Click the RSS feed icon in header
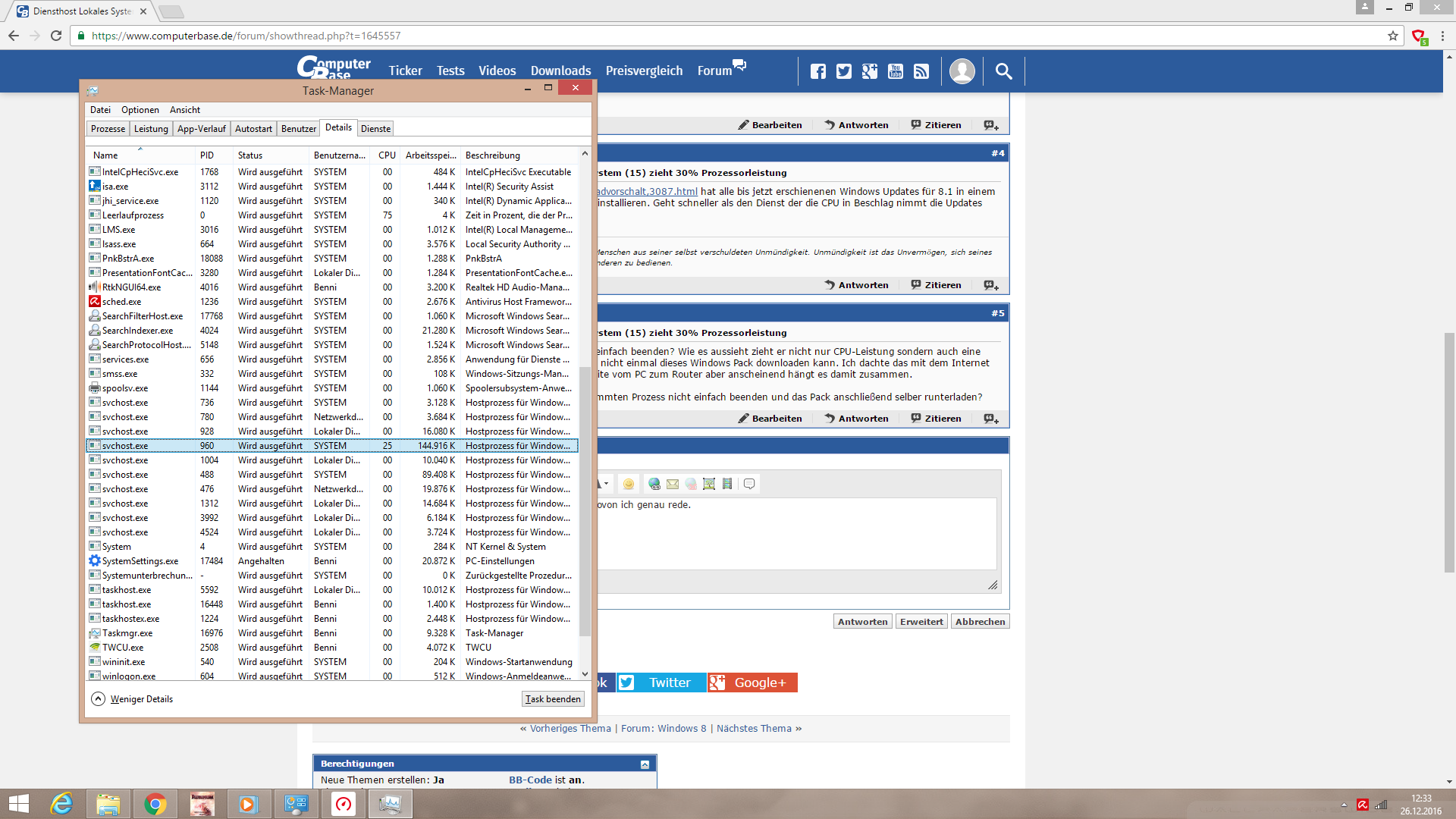1456x819 pixels. [921, 71]
